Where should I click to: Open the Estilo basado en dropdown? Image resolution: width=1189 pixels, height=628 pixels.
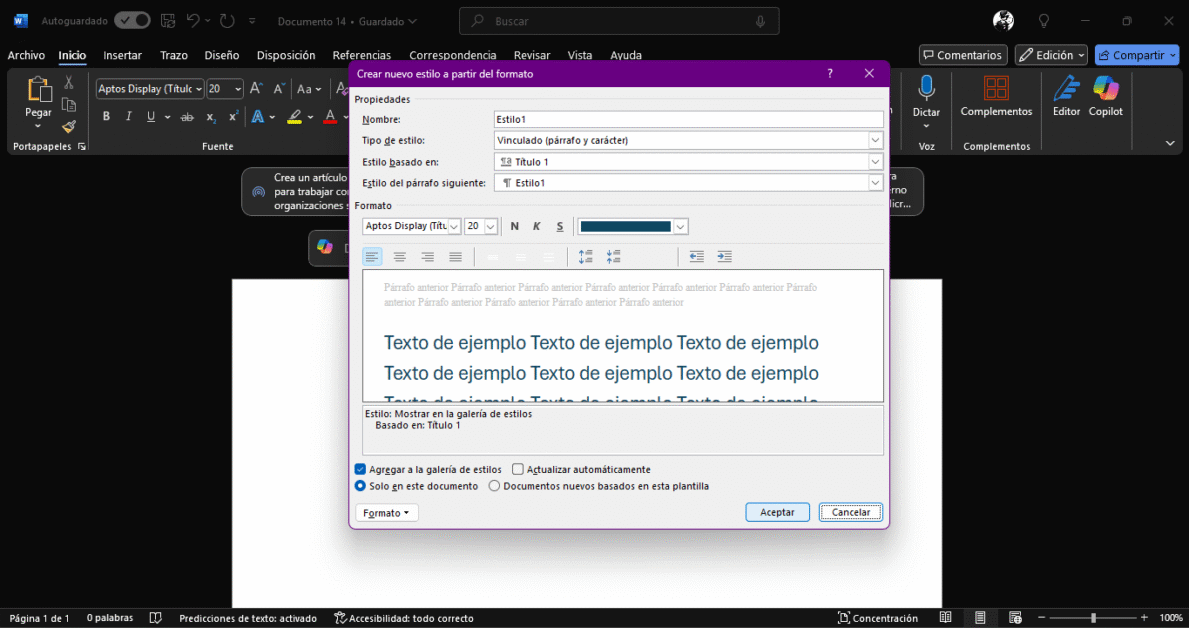click(876, 161)
